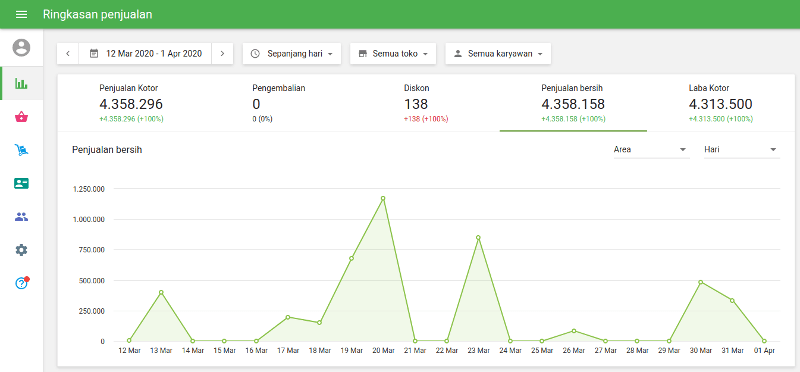Click the 1.250.000 y-axis label
The width and height of the screenshot is (800, 372).
coord(89,189)
